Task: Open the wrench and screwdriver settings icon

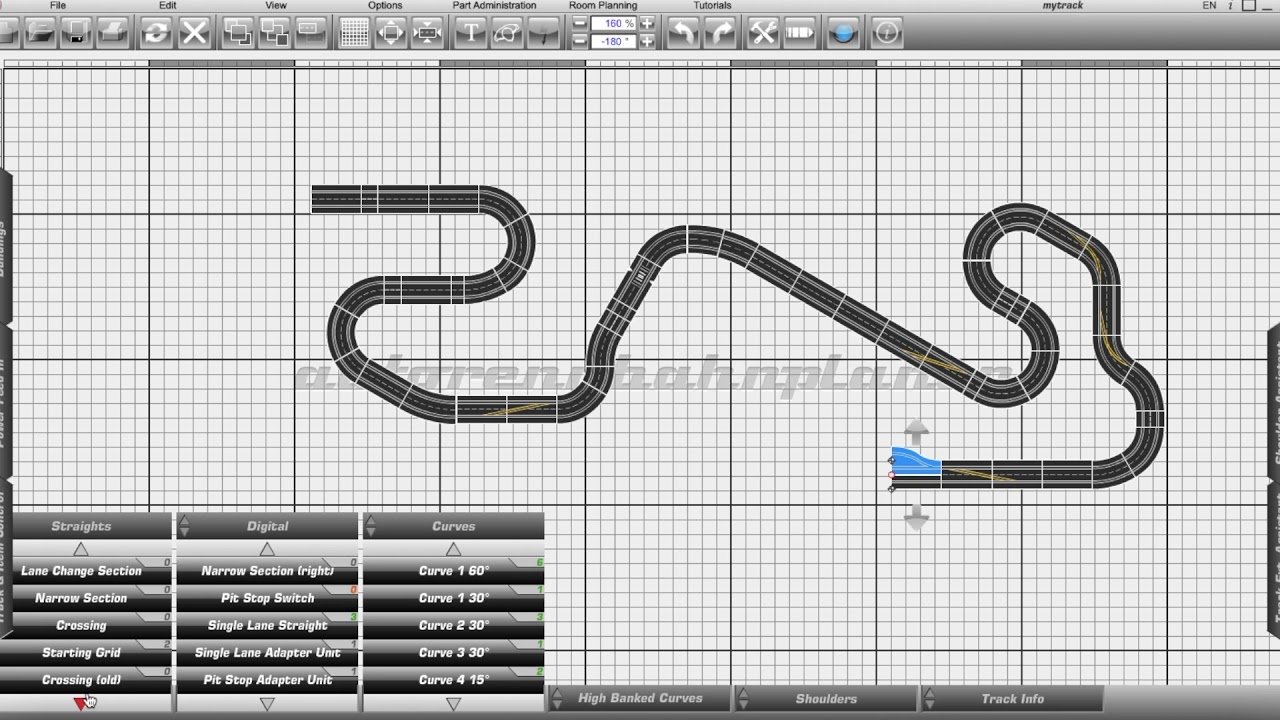Action: pos(763,33)
